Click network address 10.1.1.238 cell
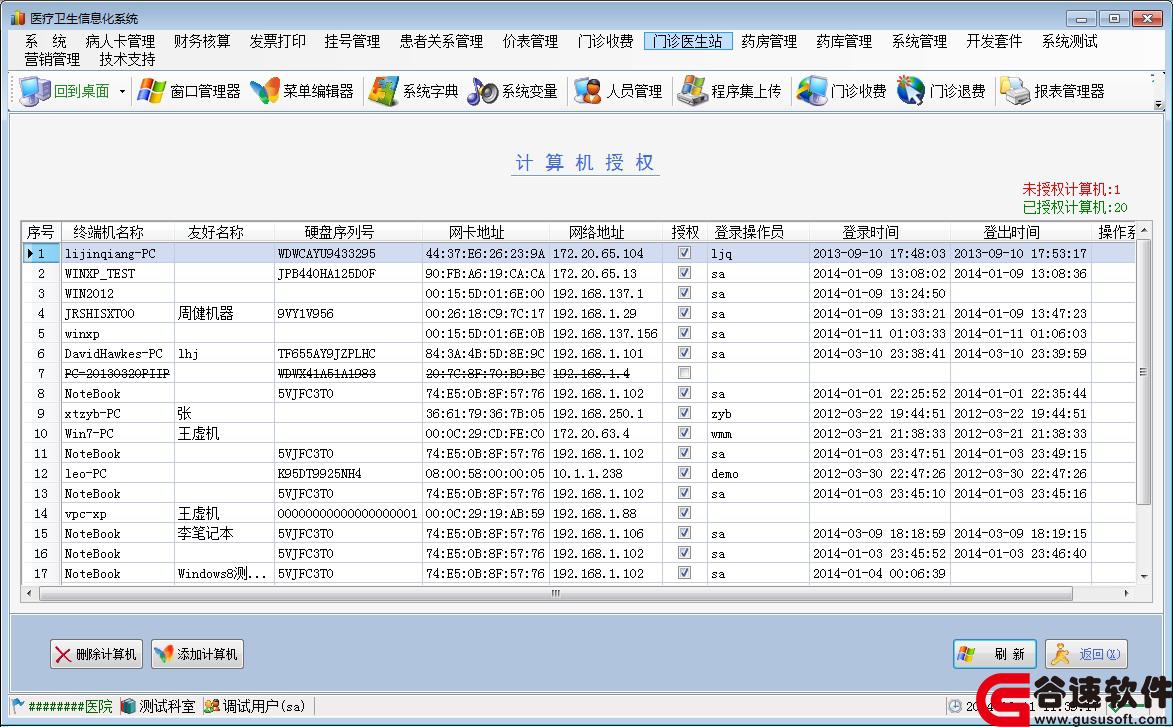This screenshot has width=1173, height=727. click(606, 473)
